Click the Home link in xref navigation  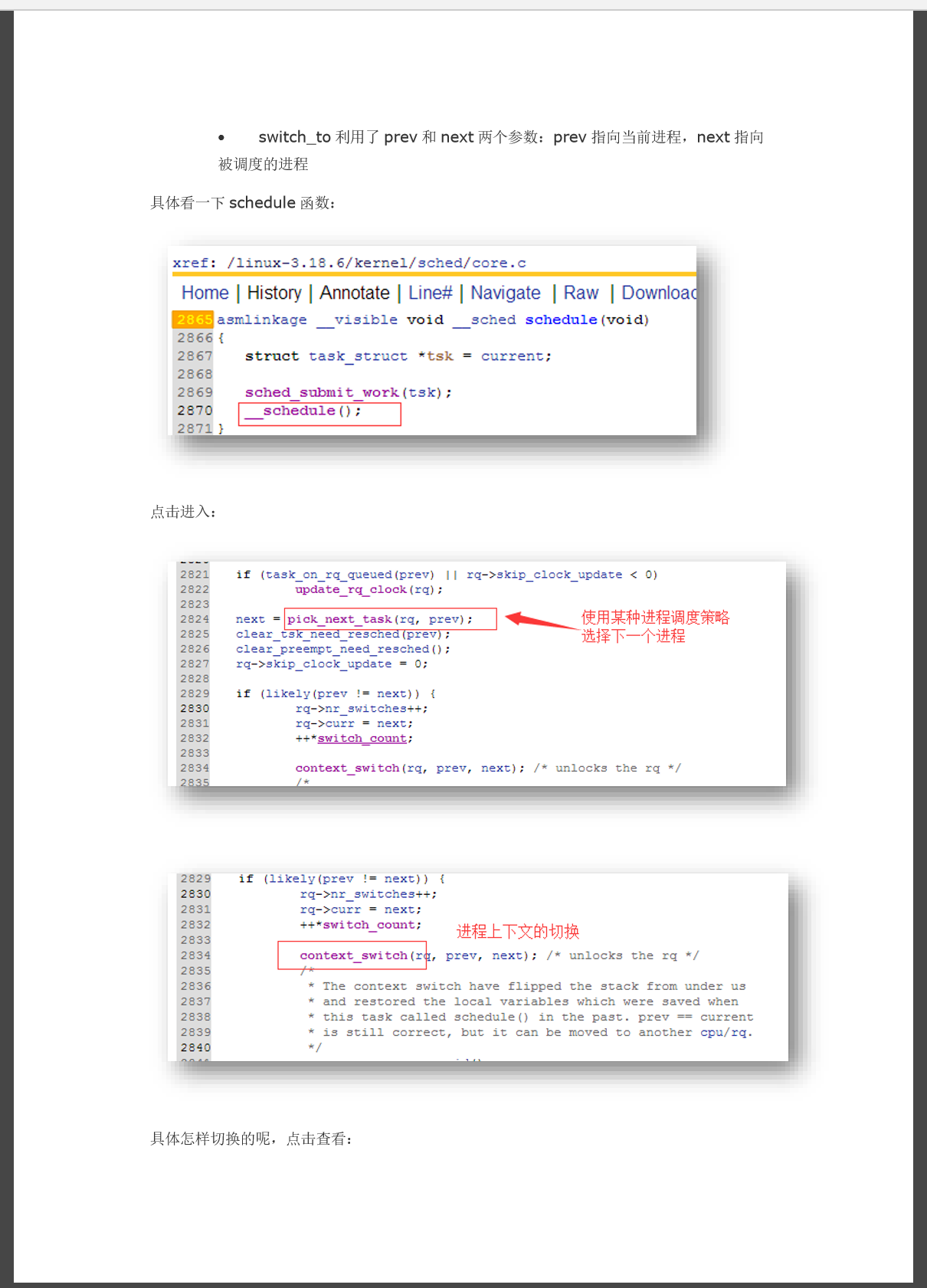205,293
